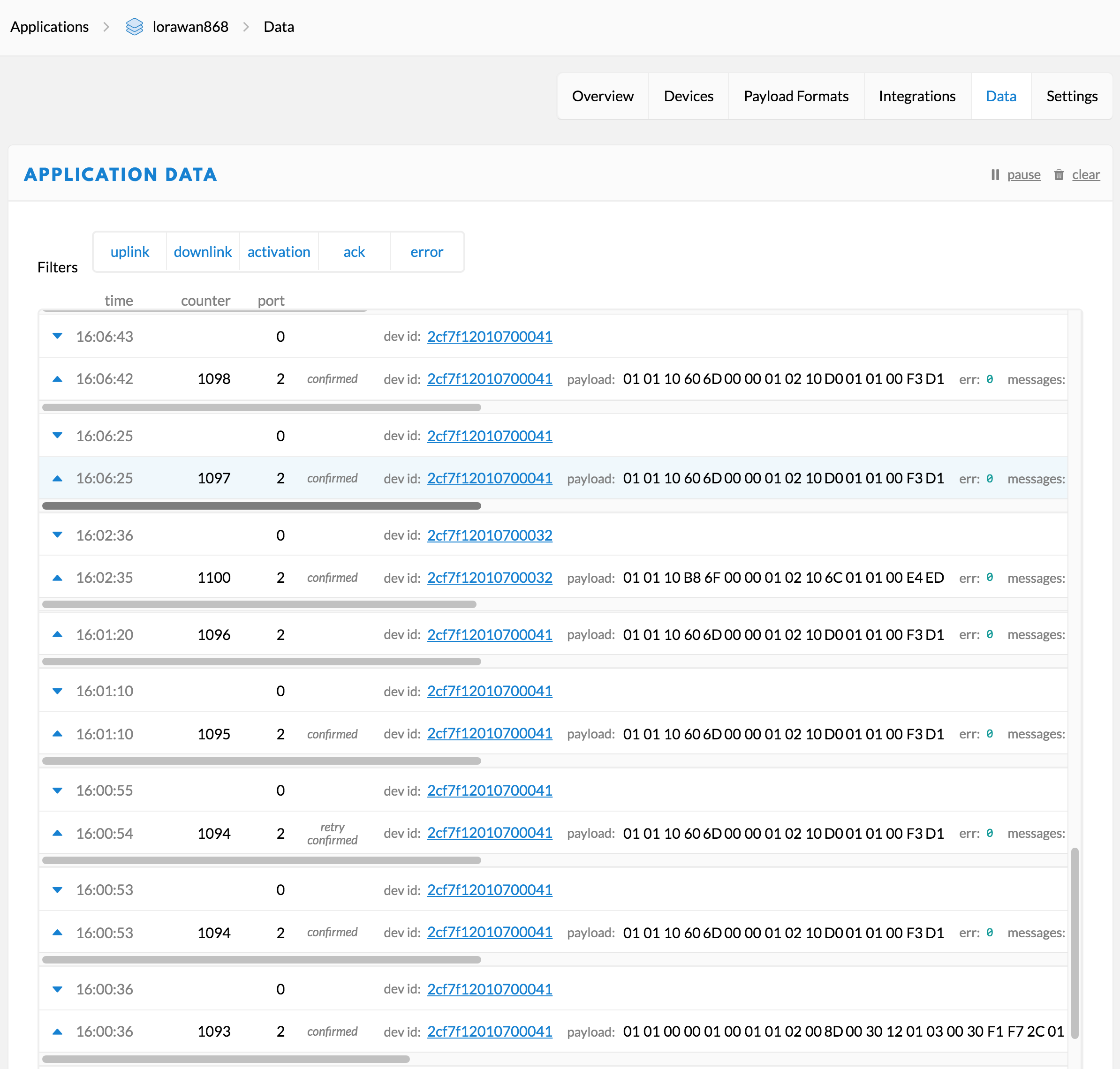This screenshot has width=1120, height=1069.
Task: Click the downlink arrow at 16:00:55
Action: point(57,790)
